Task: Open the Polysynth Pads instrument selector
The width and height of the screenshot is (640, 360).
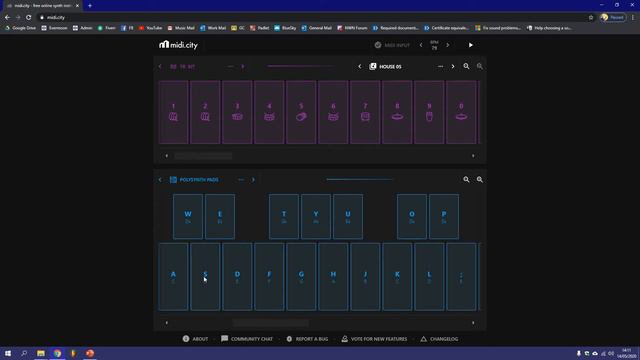Action: (194, 180)
